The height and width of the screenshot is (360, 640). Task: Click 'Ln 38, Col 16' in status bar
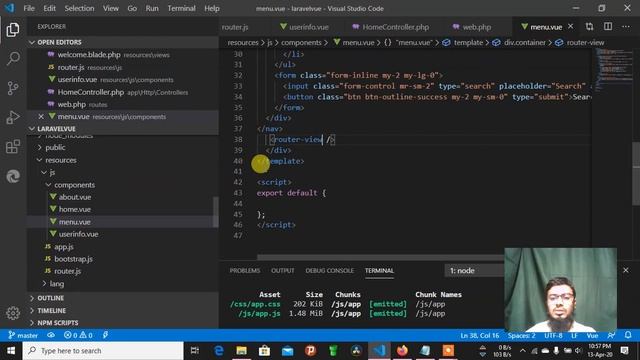[x=480, y=336]
